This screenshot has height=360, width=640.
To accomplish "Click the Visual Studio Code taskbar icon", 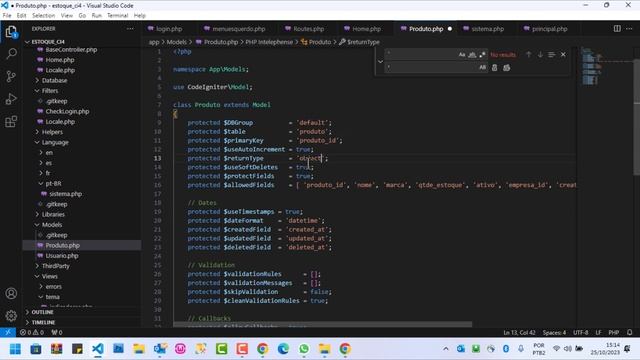I will point(98,349).
